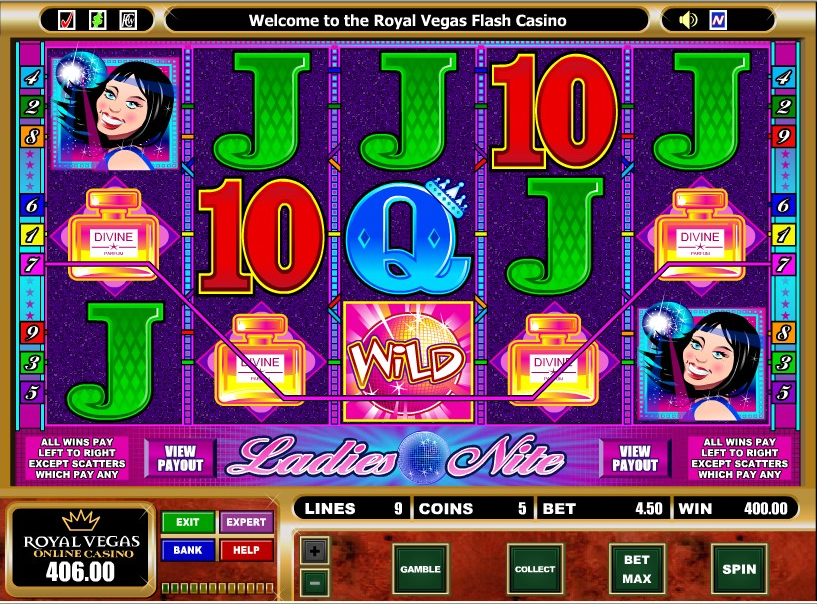Open the Bank menu

coord(188,550)
